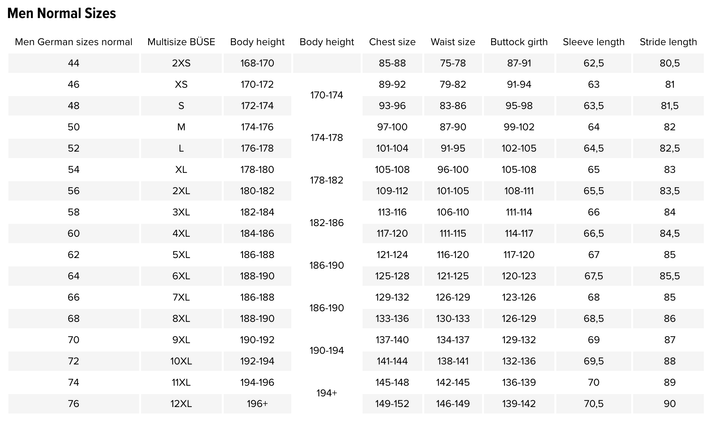The height and width of the screenshot is (427, 720).
Task: Select the Sleeve length column header
Action: [593, 42]
